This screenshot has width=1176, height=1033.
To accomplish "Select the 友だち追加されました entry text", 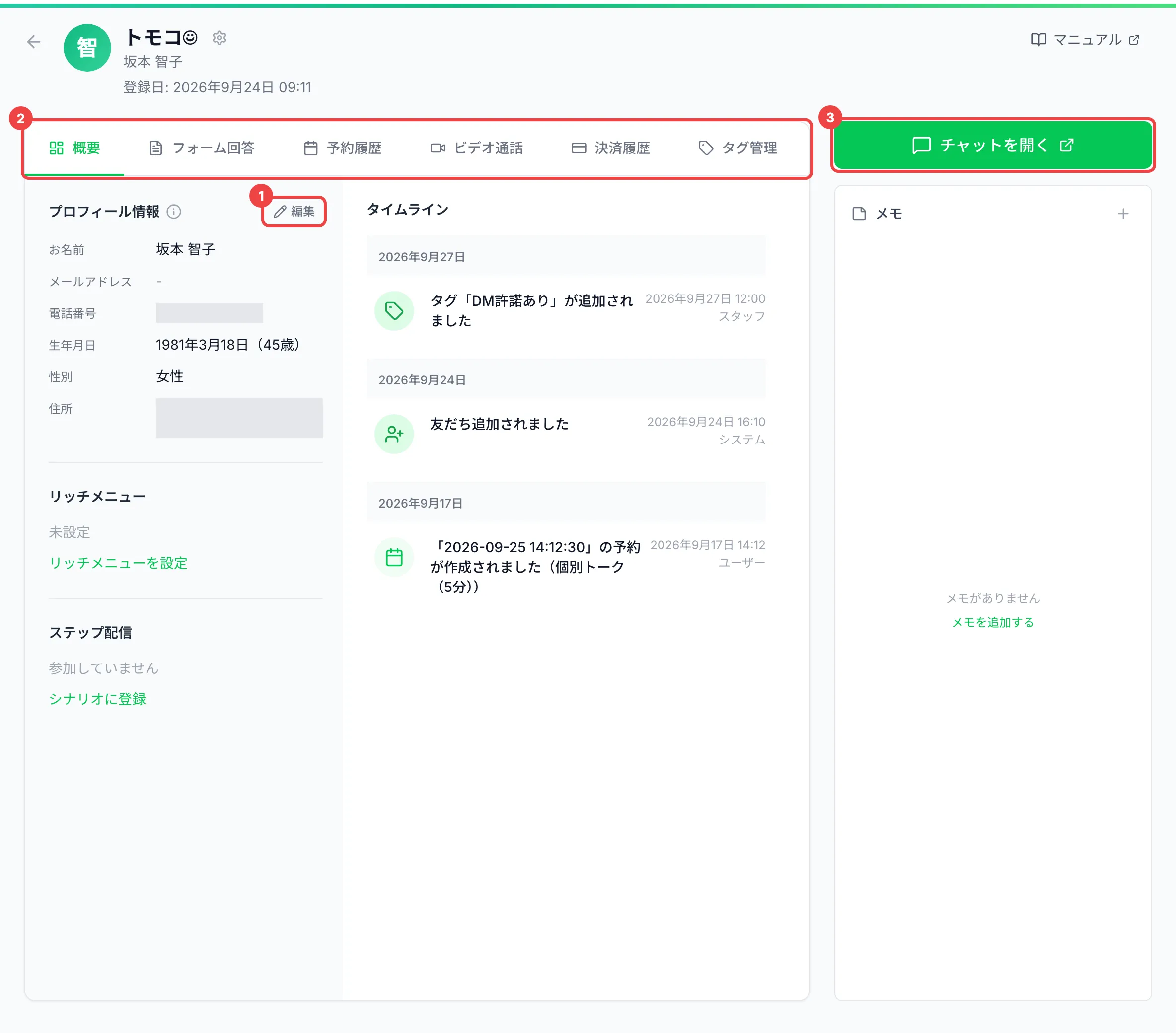I will point(500,424).
